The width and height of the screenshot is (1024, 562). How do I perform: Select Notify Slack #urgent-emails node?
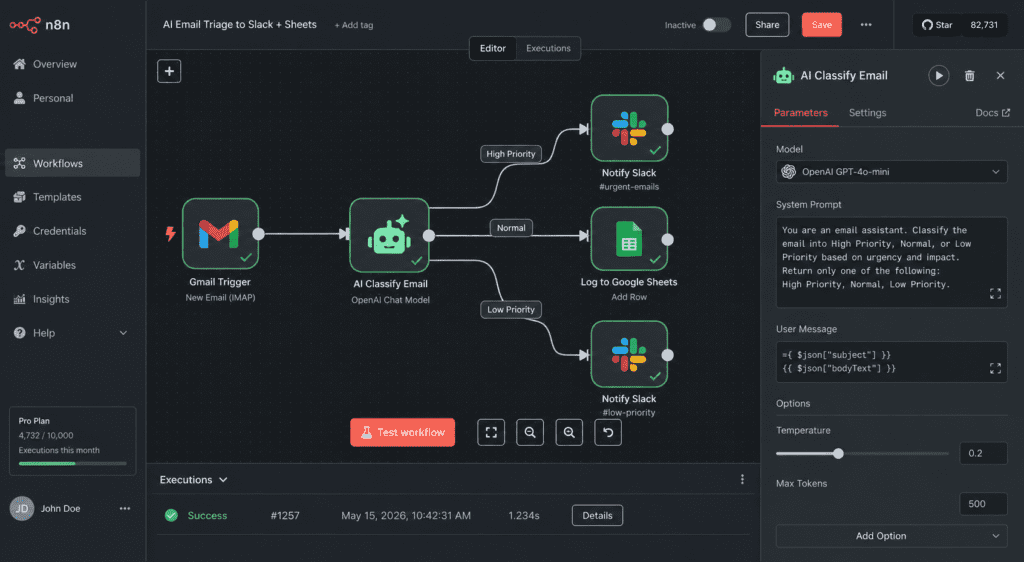click(x=629, y=128)
